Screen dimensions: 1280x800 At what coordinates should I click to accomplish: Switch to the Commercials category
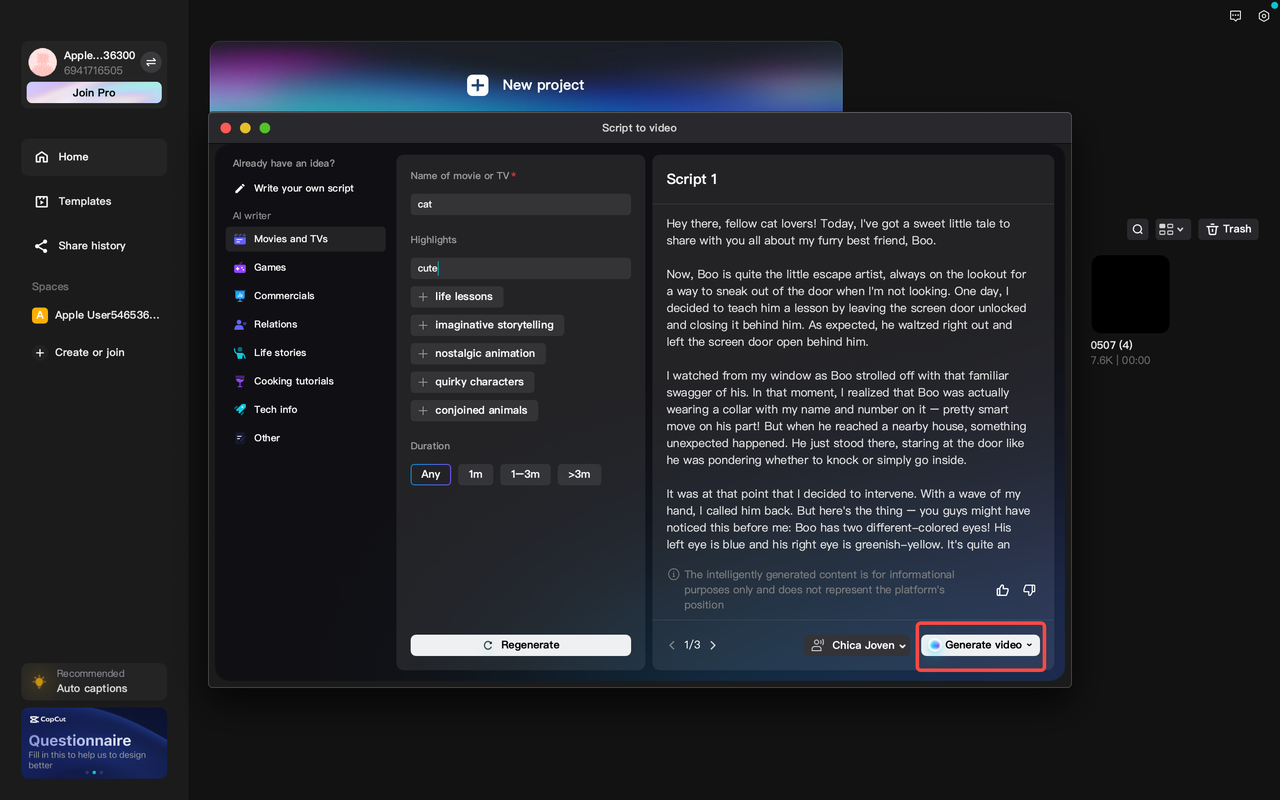point(305,296)
